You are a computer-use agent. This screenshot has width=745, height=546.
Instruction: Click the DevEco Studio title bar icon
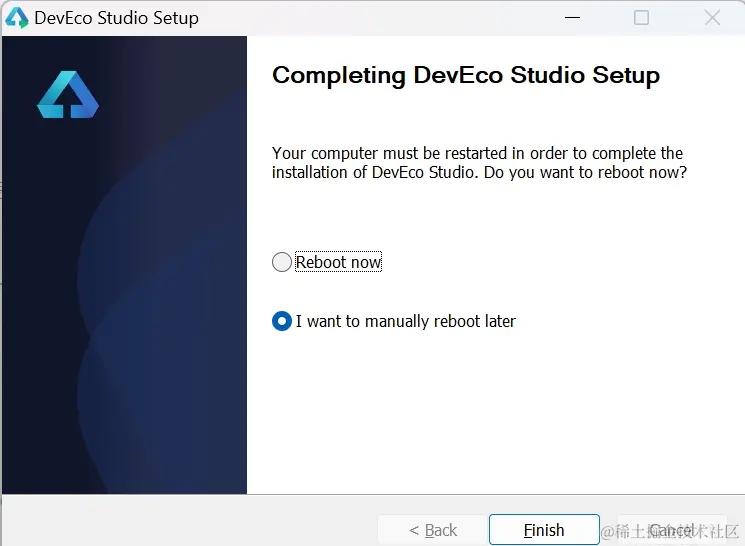17,18
